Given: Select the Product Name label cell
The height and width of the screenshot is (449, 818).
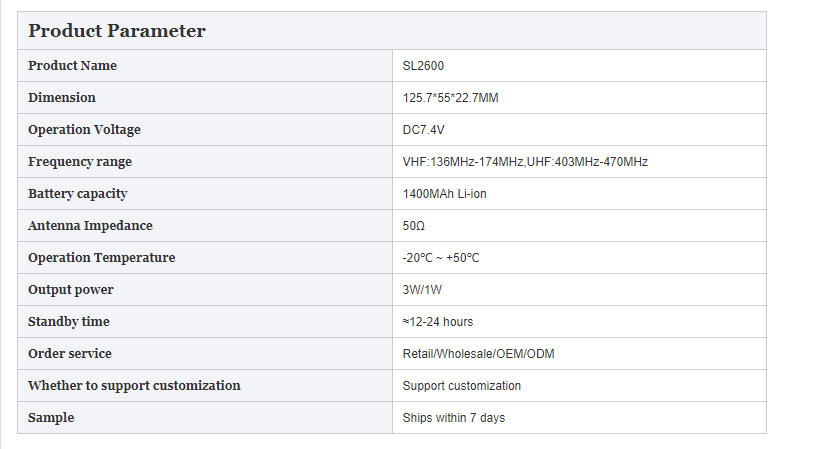Looking at the screenshot, I should 205,66.
